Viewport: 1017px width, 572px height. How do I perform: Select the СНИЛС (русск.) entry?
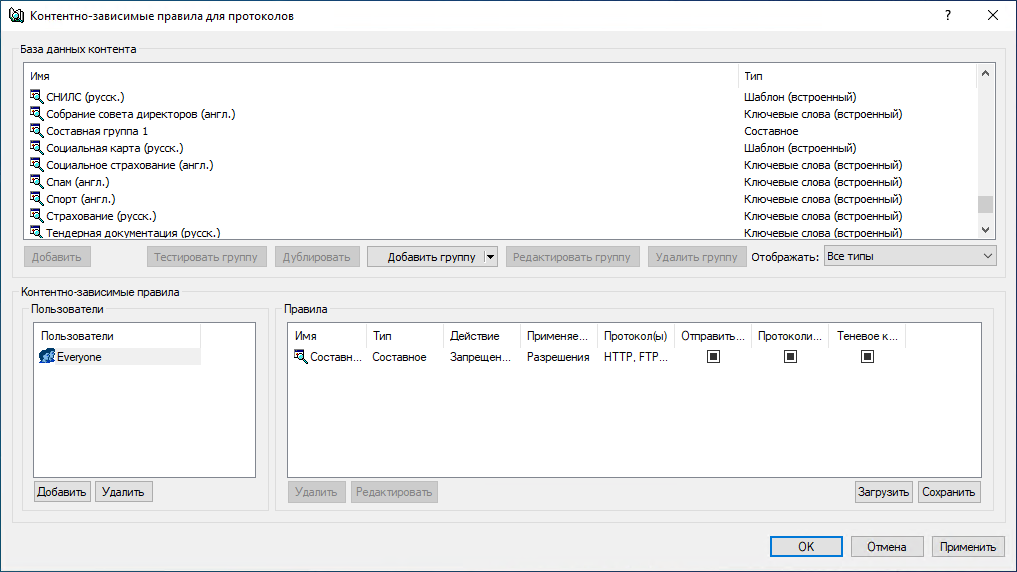(x=85, y=97)
